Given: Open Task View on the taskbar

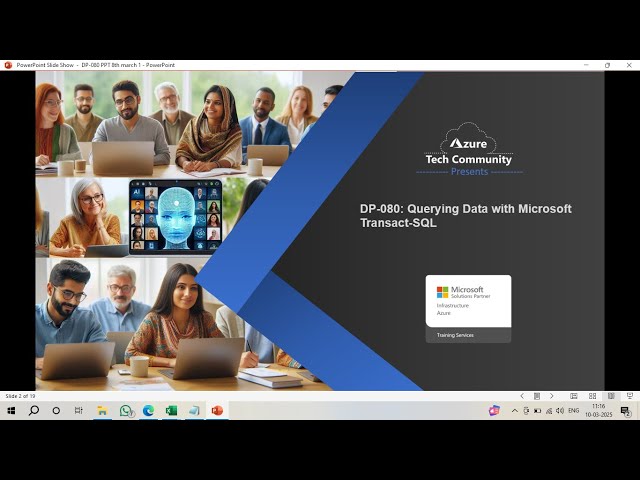Looking at the screenshot, I should [79, 411].
